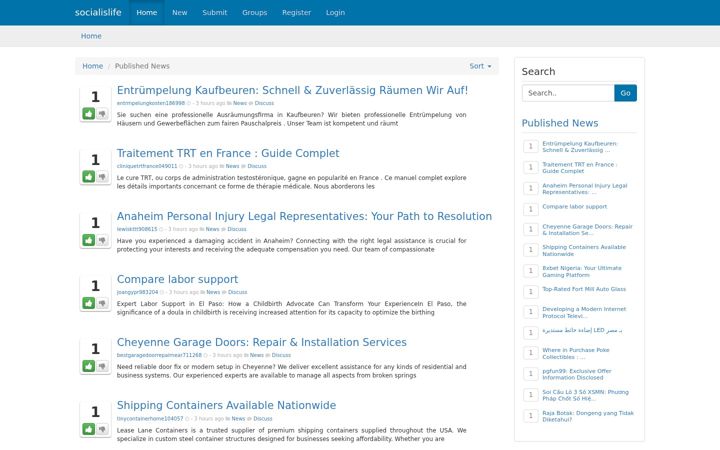Click Discuss under Traitement TRT post
This screenshot has width=720, height=450.
tap(257, 166)
